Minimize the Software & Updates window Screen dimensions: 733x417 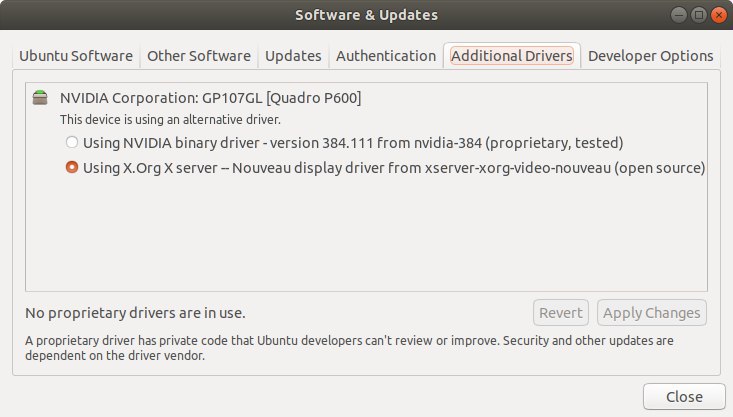pyautogui.click(x=678, y=15)
